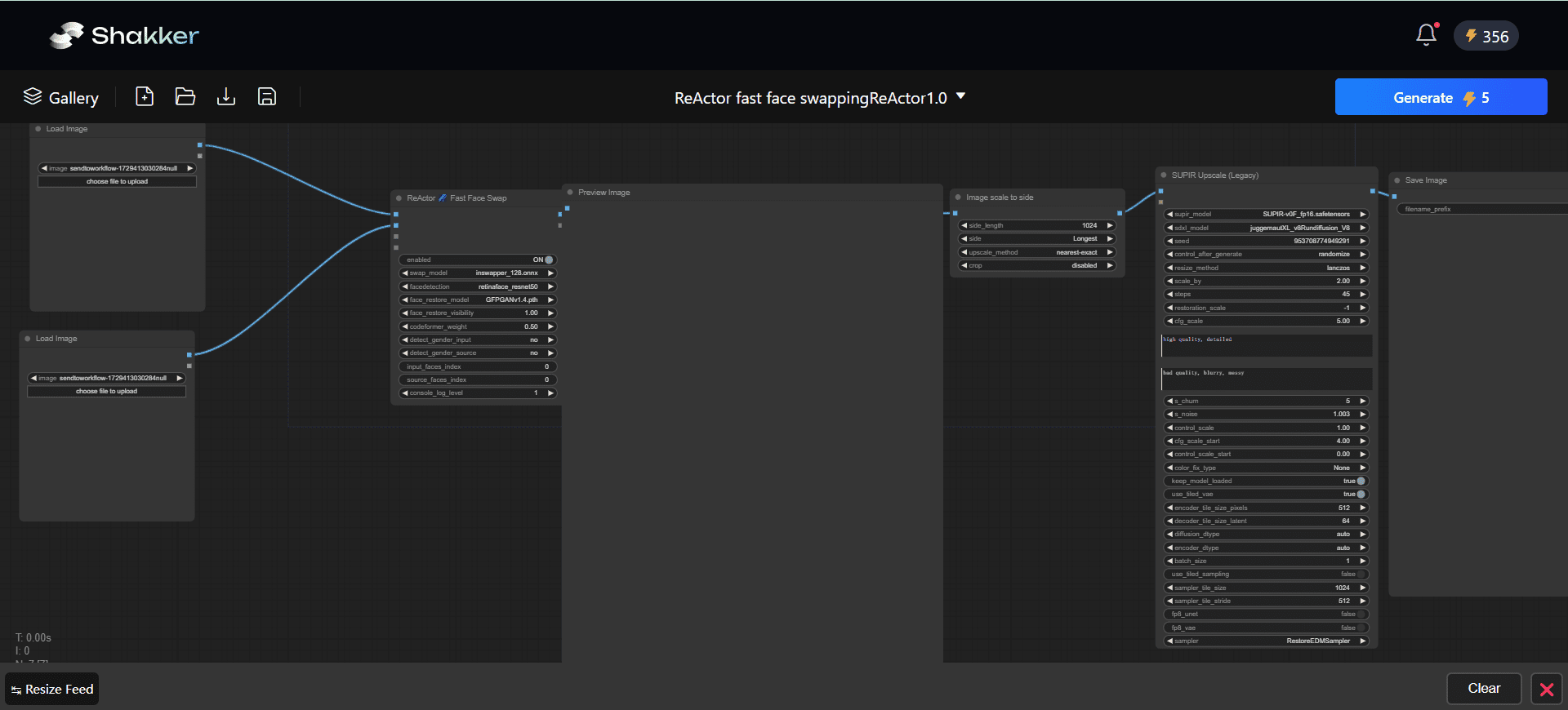Close the feed with the red X

pyautogui.click(x=1547, y=689)
